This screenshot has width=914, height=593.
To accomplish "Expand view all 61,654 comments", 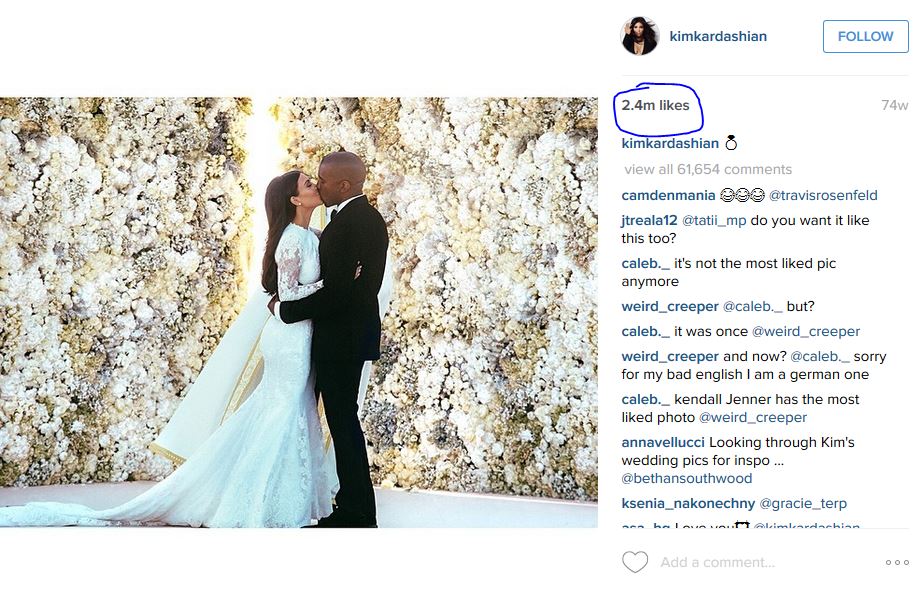I will coord(708,169).
